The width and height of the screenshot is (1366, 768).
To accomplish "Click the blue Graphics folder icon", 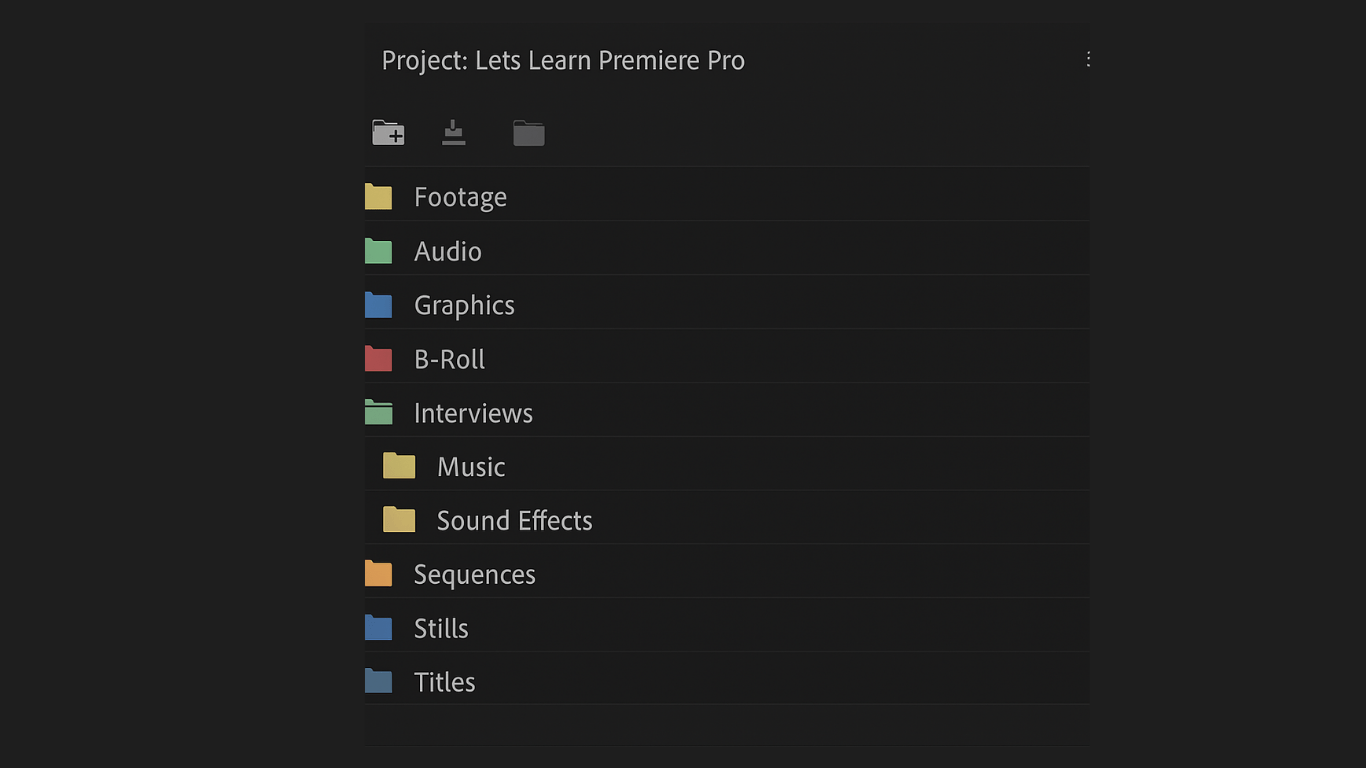I will coord(378,305).
